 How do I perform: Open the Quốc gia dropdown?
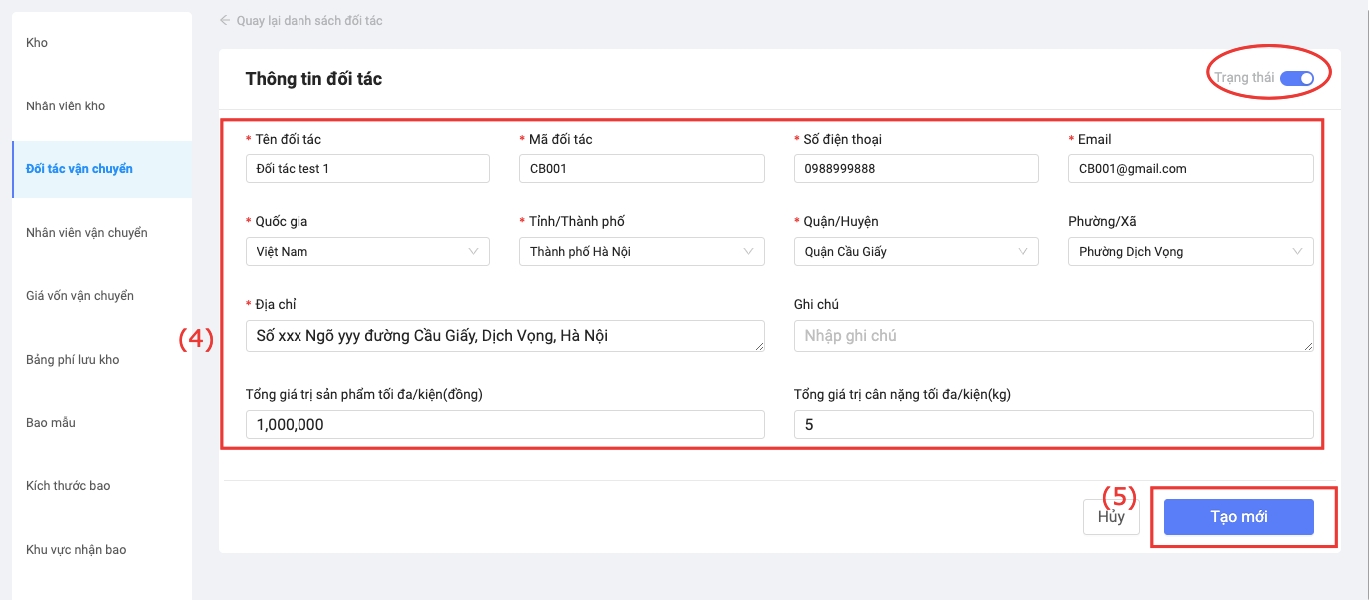pos(367,252)
